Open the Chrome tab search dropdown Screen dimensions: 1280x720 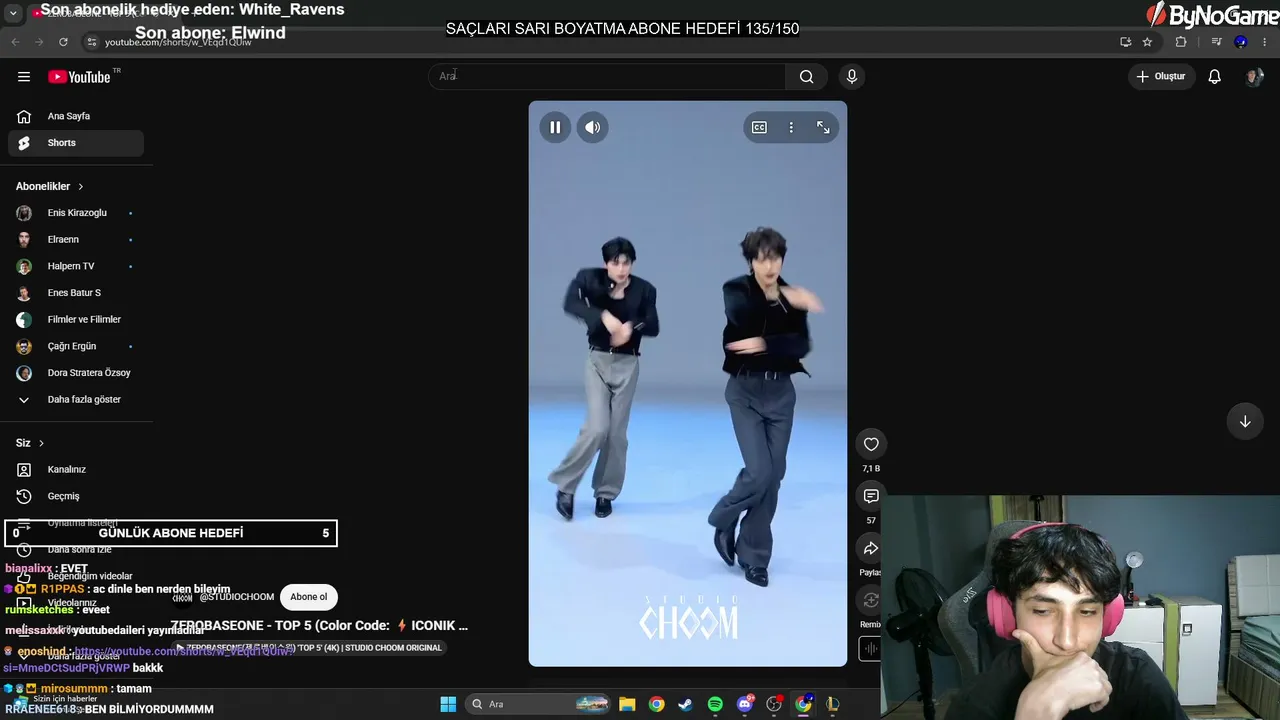coord(13,14)
